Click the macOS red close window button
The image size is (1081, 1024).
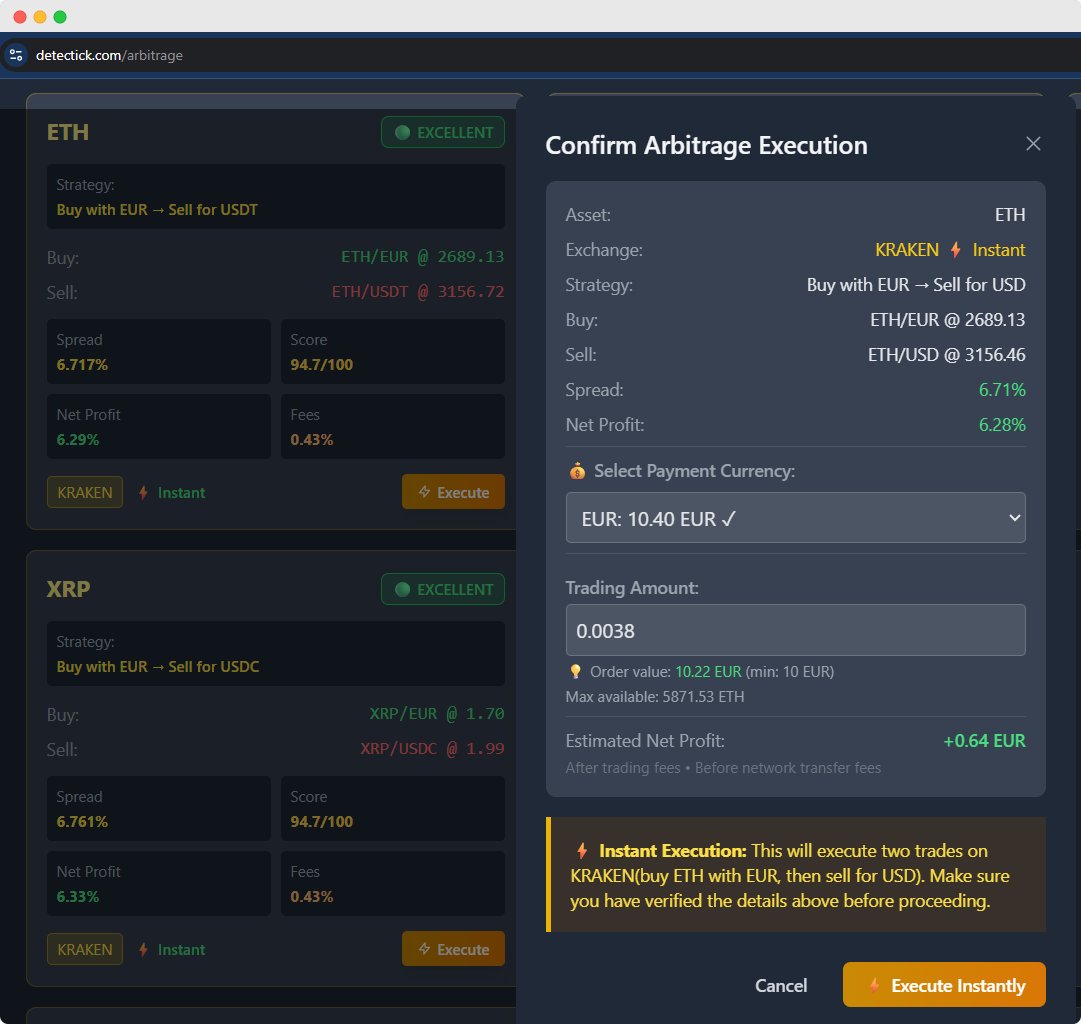tap(20, 17)
